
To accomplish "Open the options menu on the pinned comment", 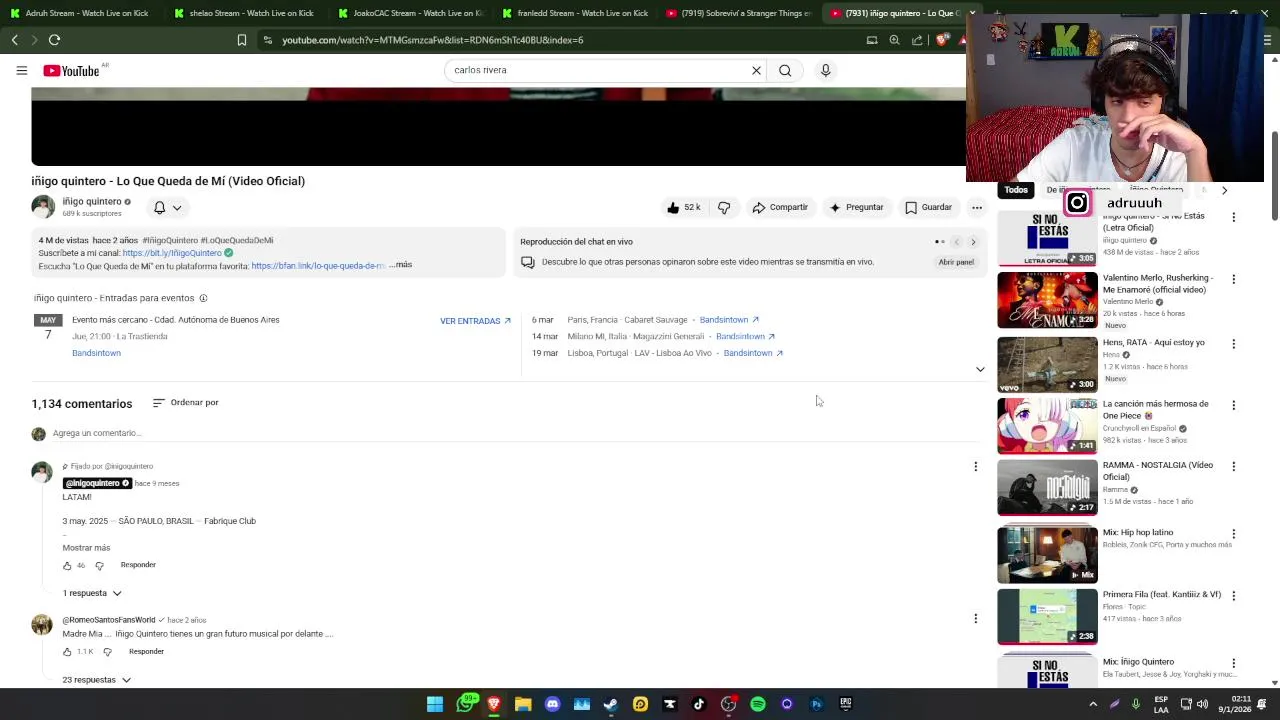I will [x=976, y=466].
